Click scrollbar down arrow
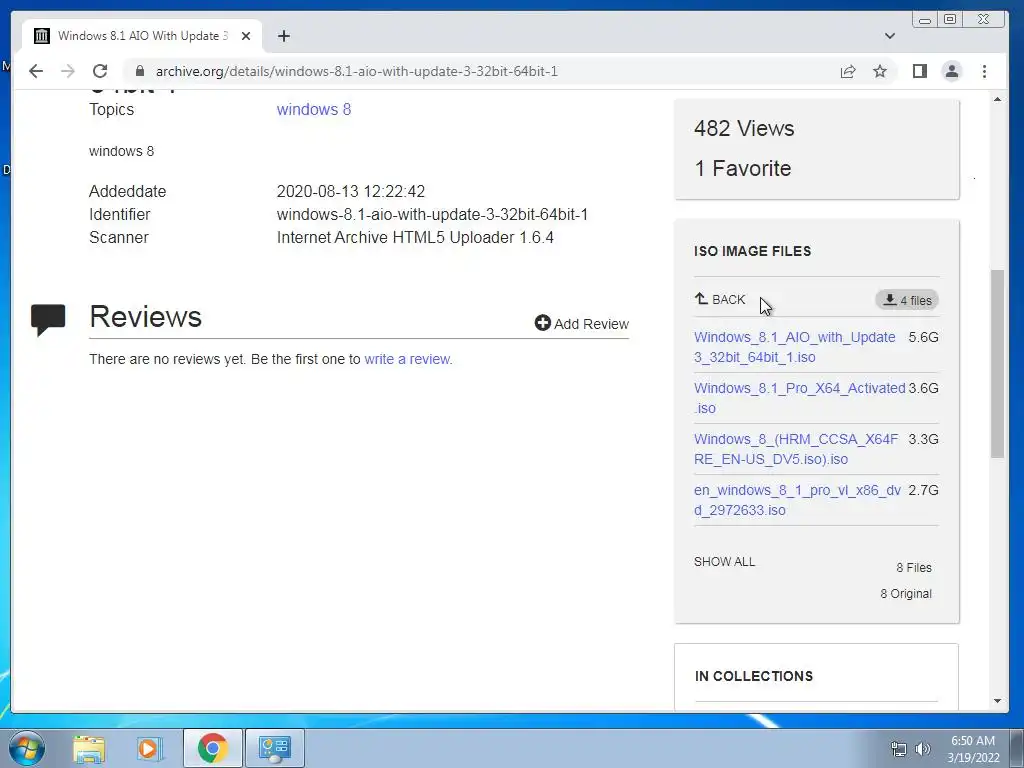 pos(997,701)
